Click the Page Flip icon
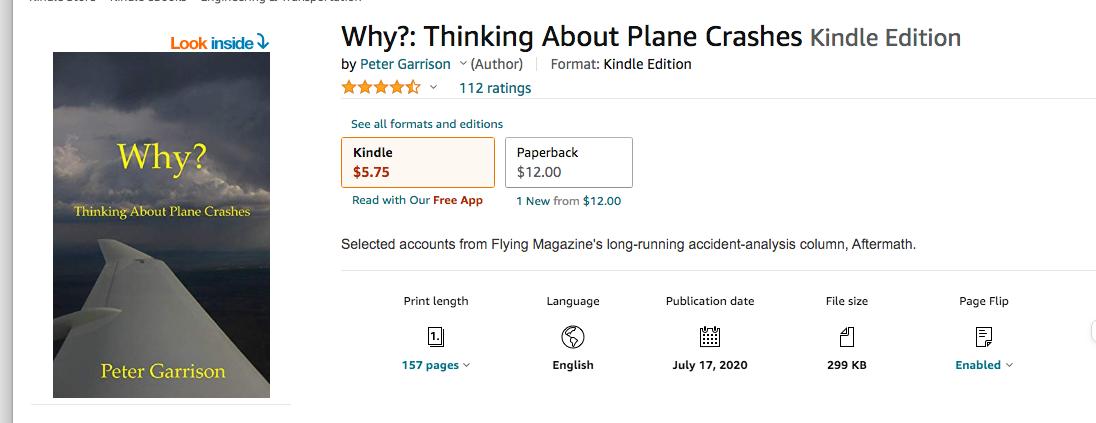Image resolution: width=1096 pixels, height=423 pixels. click(984, 336)
